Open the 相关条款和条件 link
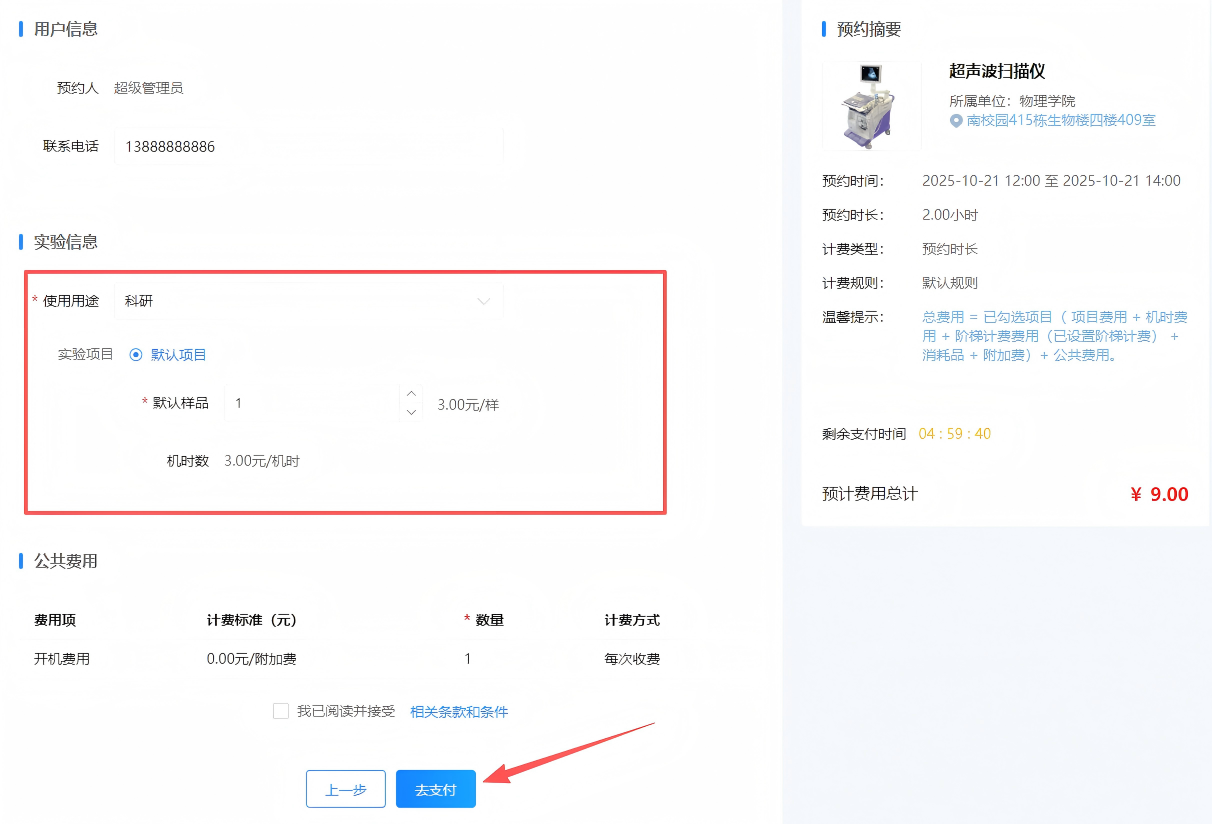The height and width of the screenshot is (824, 1212). pyautogui.click(x=459, y=712)
